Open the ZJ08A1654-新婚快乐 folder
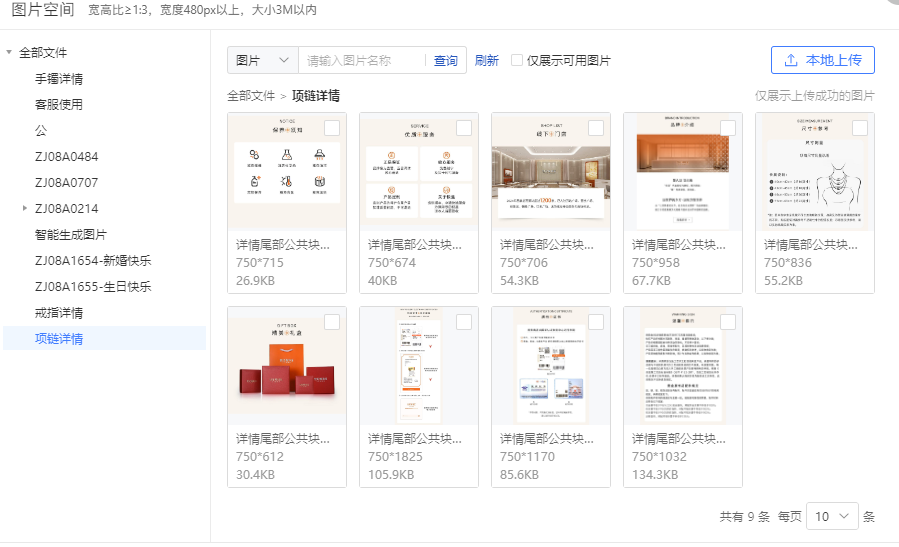899x547 pixels. pyautogui.click(x=93, y=260)
